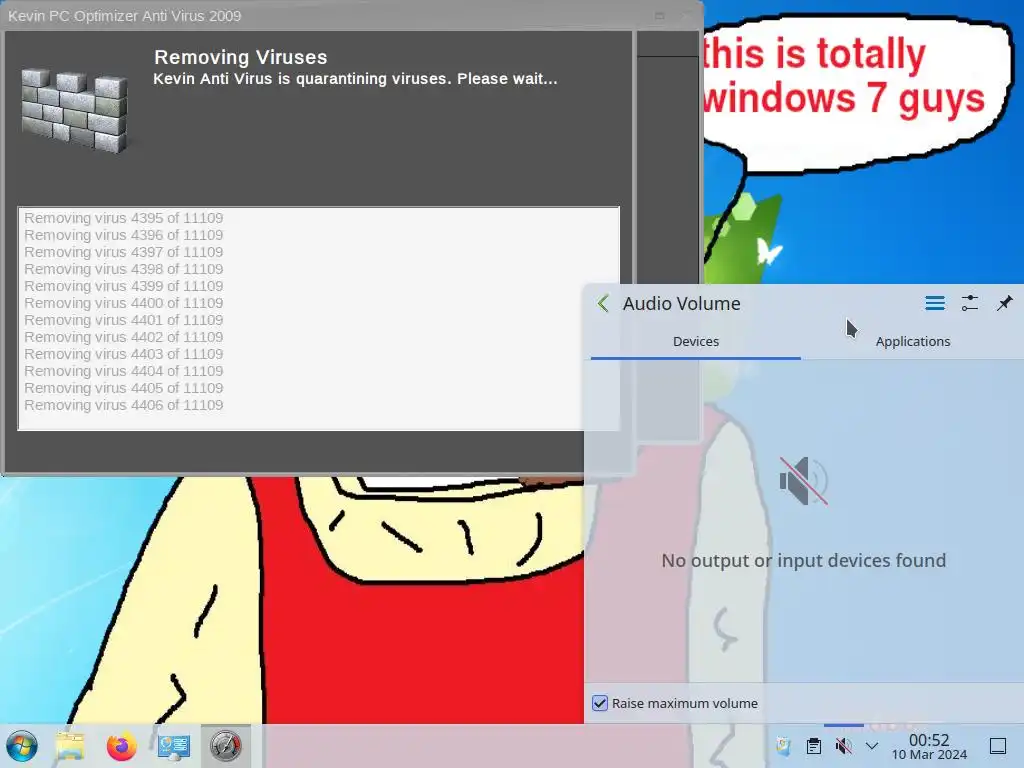
Task: Click 'Kevin Anti Virus is quarantining' message
Action: tap(355, 79)
